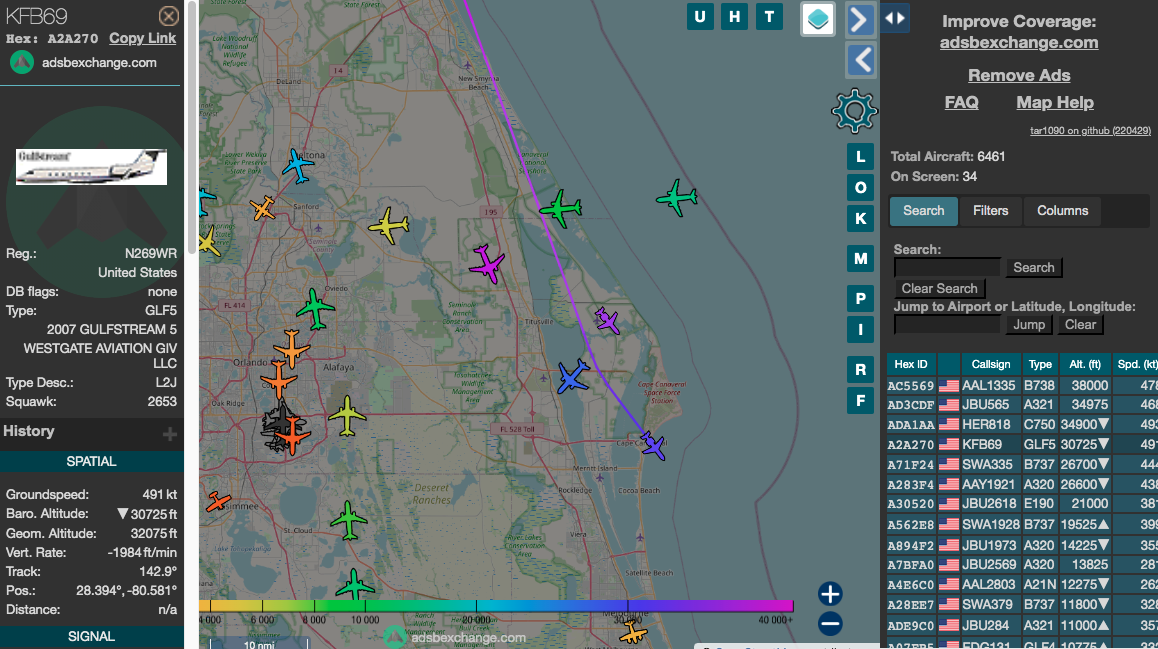Click the green aircraft offshore in the Atlantic
1158x649 pixels.
(x=676, y=197)
